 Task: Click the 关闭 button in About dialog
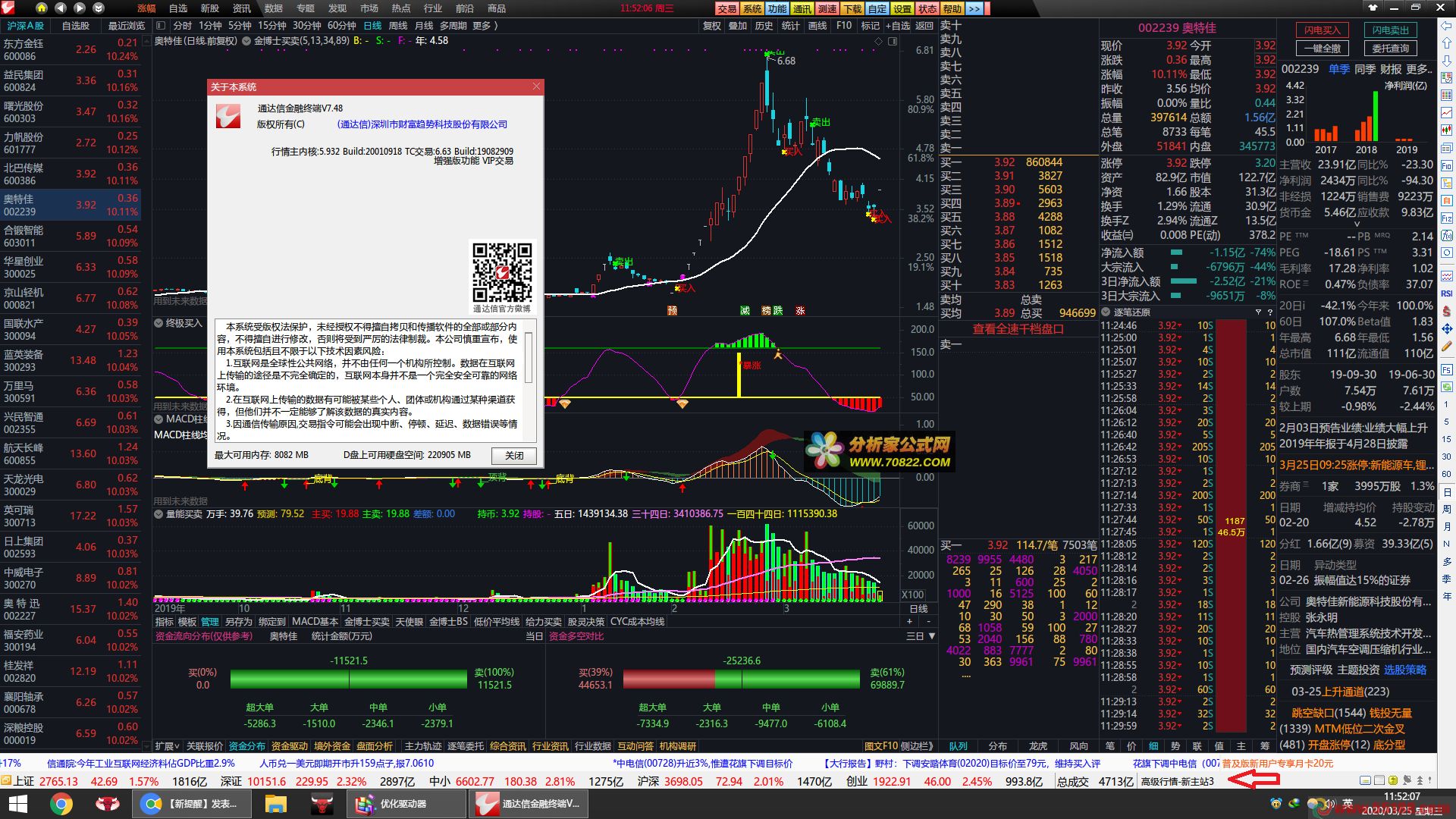point(514,456)
